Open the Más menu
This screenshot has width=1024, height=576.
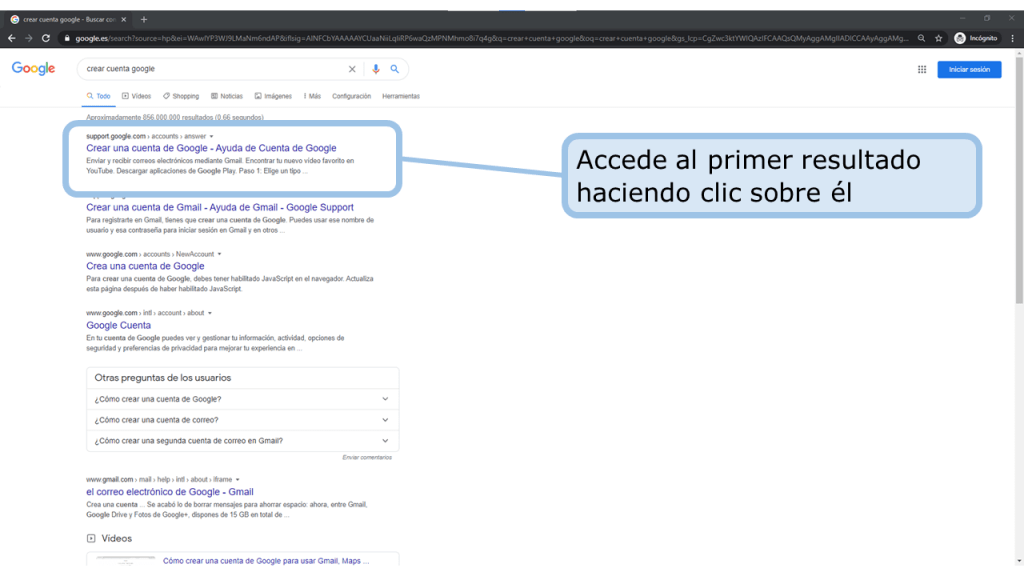coord(312,96)
